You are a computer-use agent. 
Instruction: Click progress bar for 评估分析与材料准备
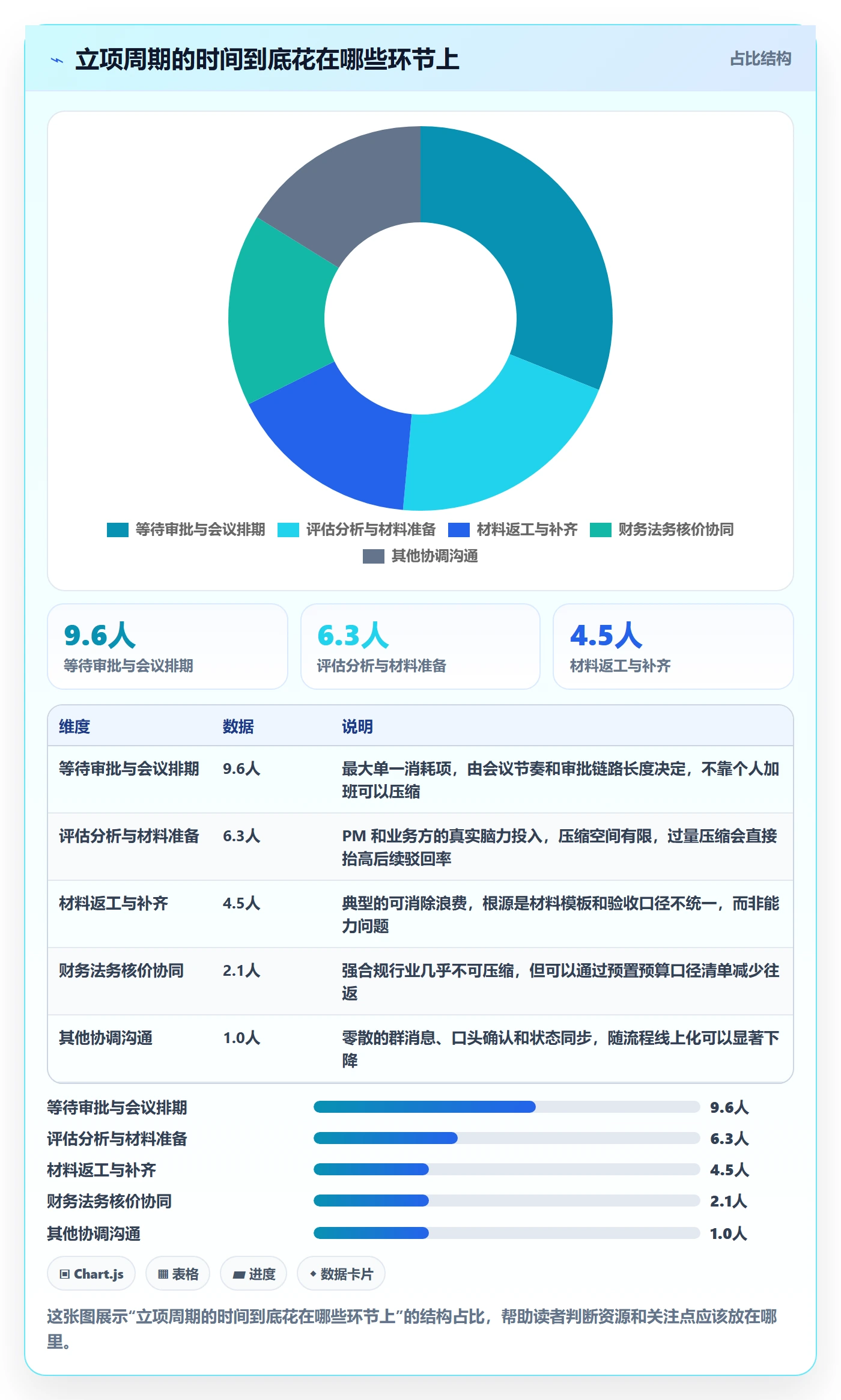[x=506, y=1138]
